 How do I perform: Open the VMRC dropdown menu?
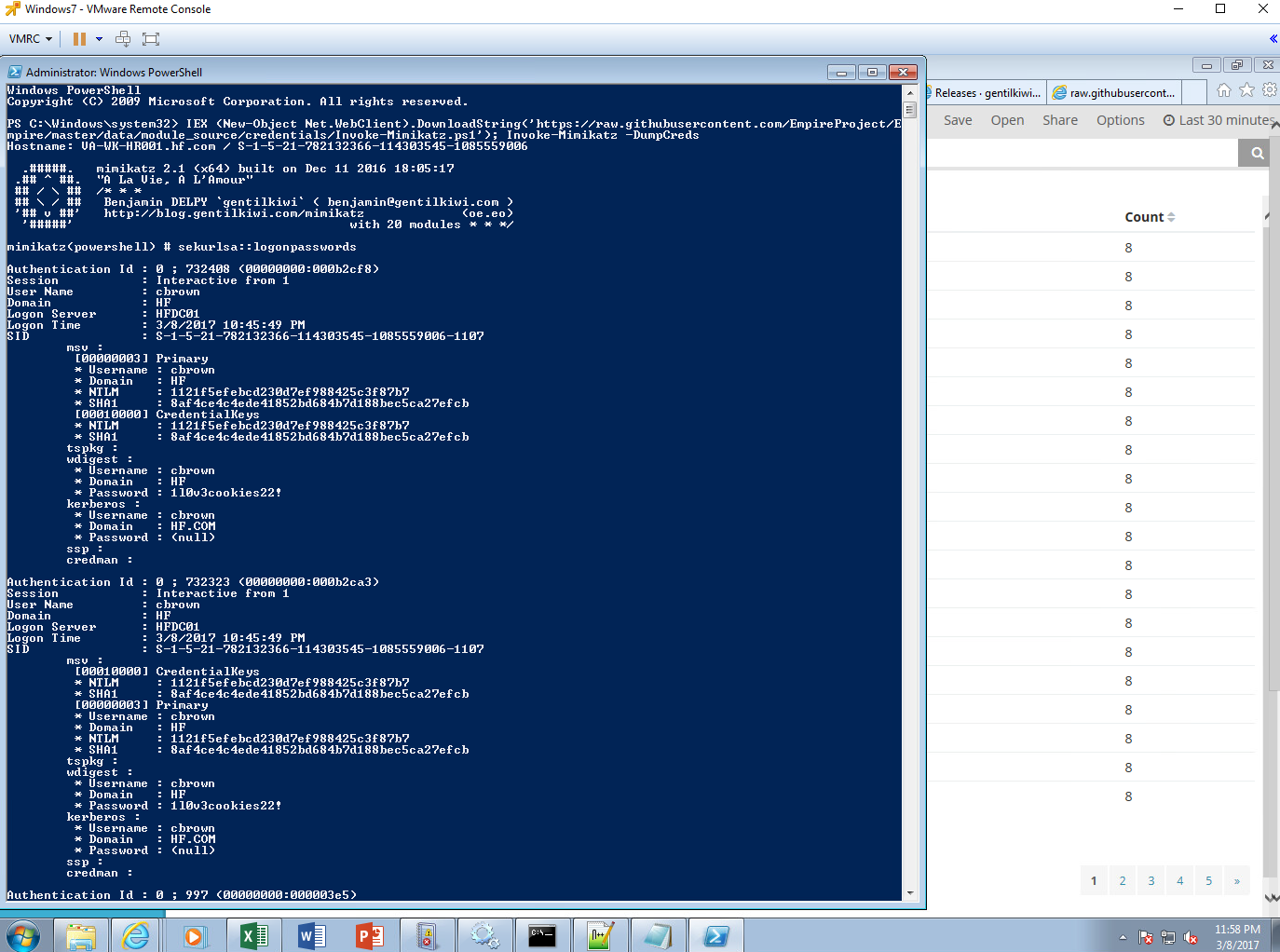[30, 39]
